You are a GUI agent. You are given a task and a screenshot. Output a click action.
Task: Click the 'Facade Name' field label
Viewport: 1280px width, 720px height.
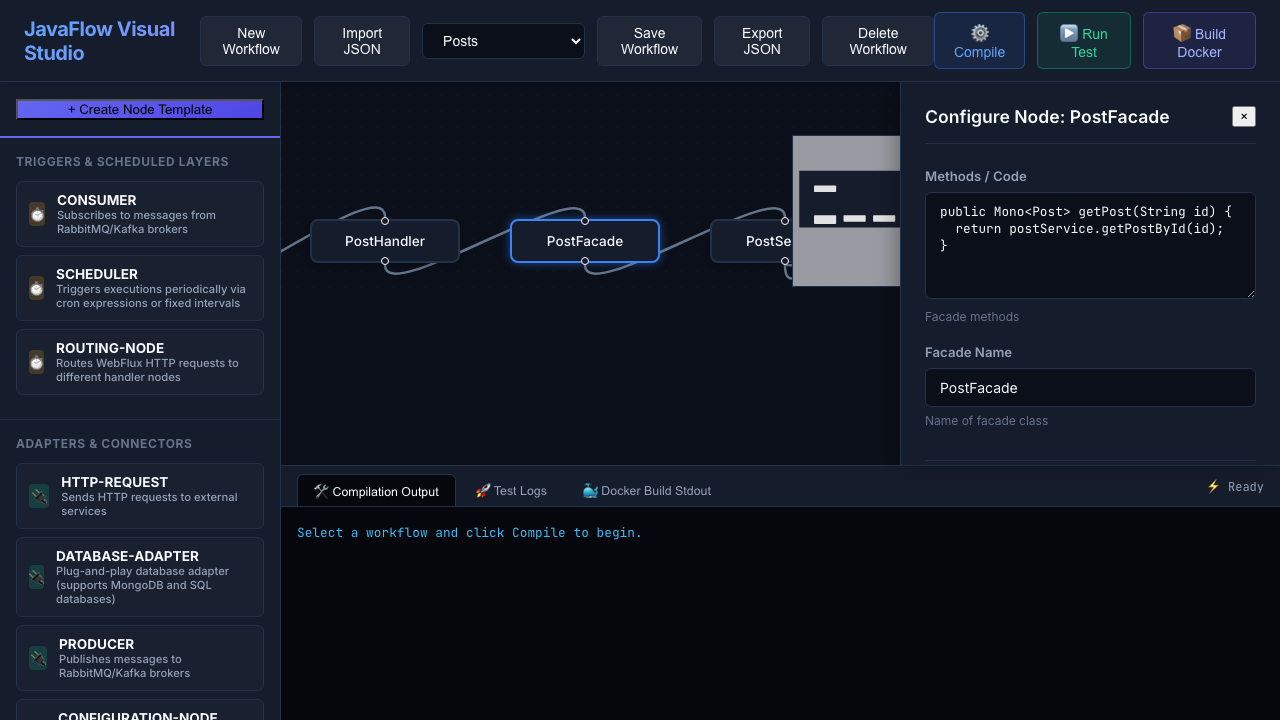click(x=968, y=352)
